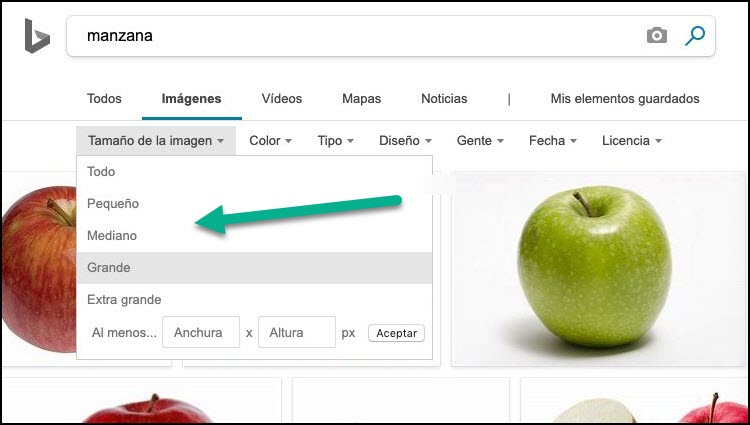Image resolution: width=750 pixels, height=425 pixels.
Task: Click the Anchura width input field
Action: [201, 332]
